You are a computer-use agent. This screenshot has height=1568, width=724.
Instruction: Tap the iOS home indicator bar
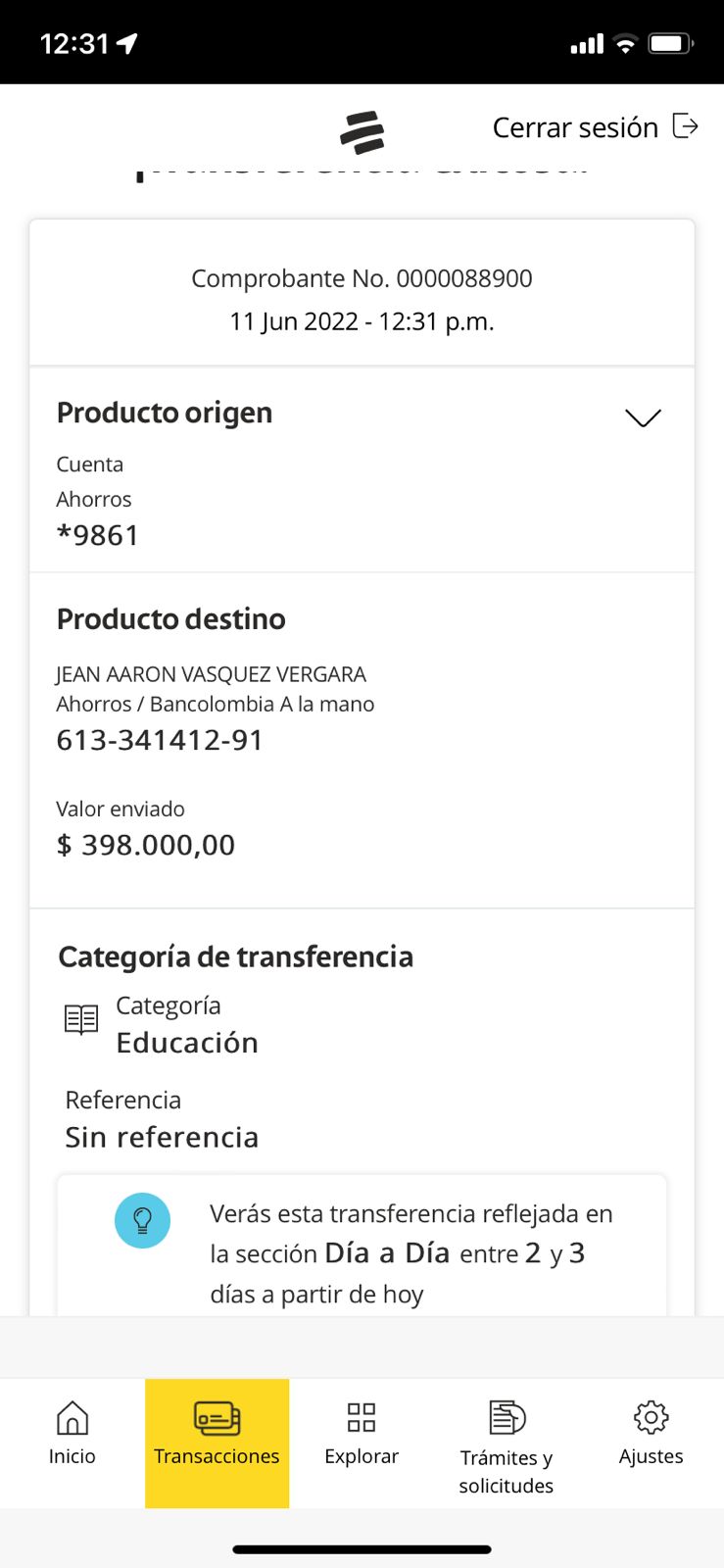362,1549
